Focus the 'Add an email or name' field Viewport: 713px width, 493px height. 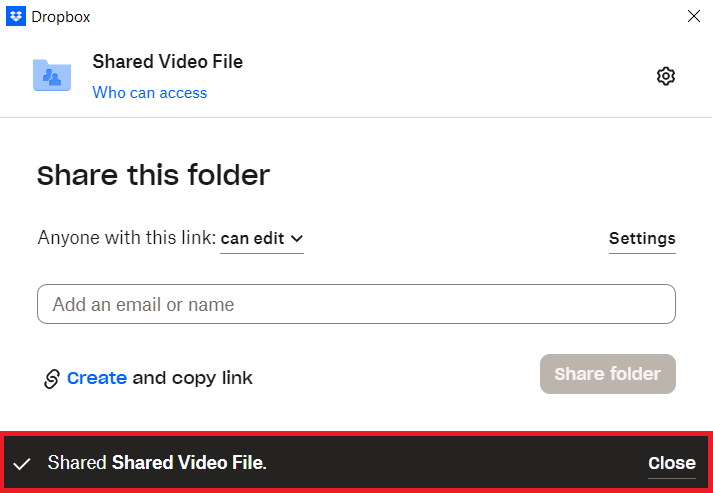pyautogui.click(x=356, y=304)
